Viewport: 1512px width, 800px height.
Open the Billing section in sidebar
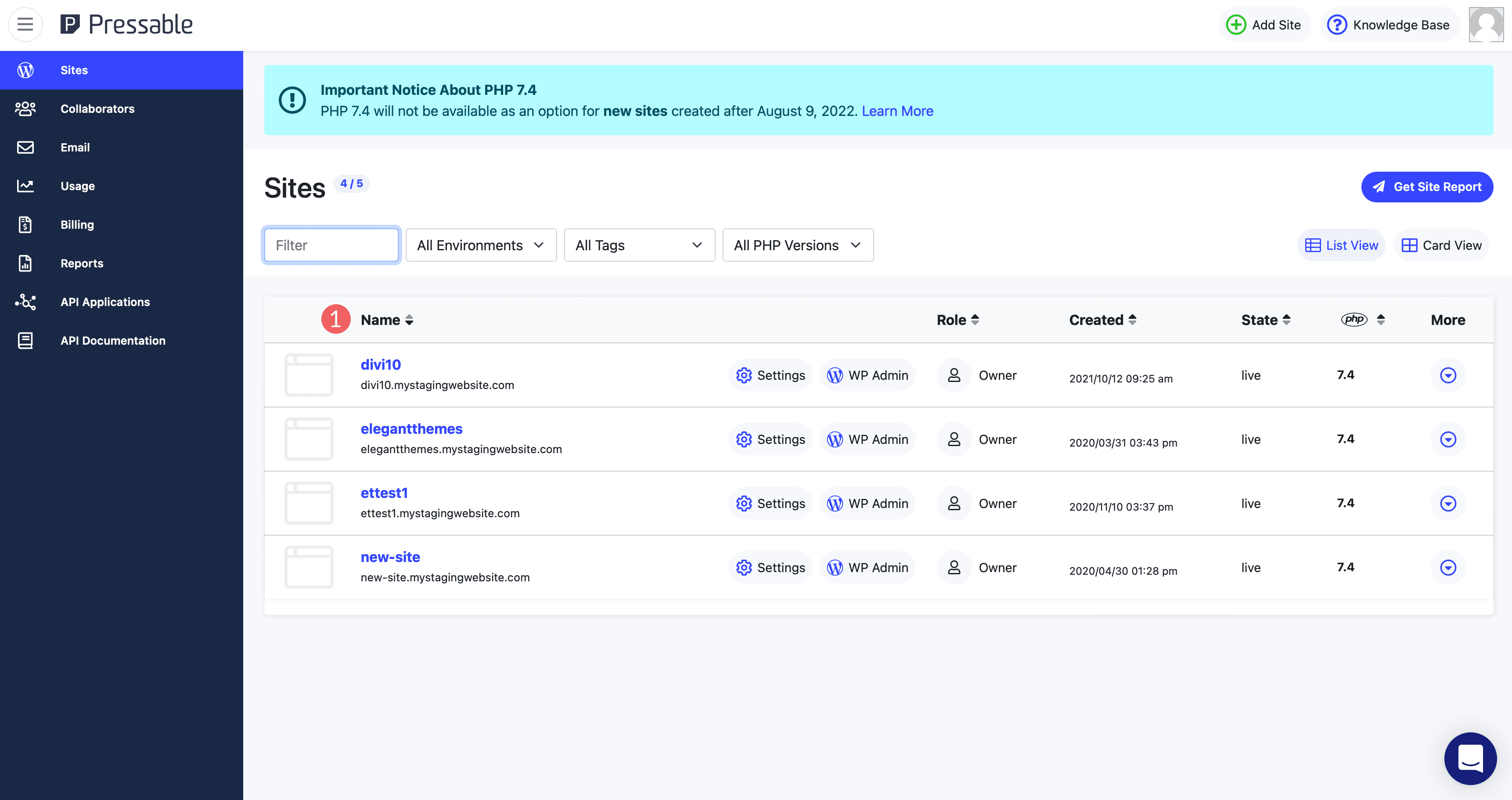coord(77,224)
